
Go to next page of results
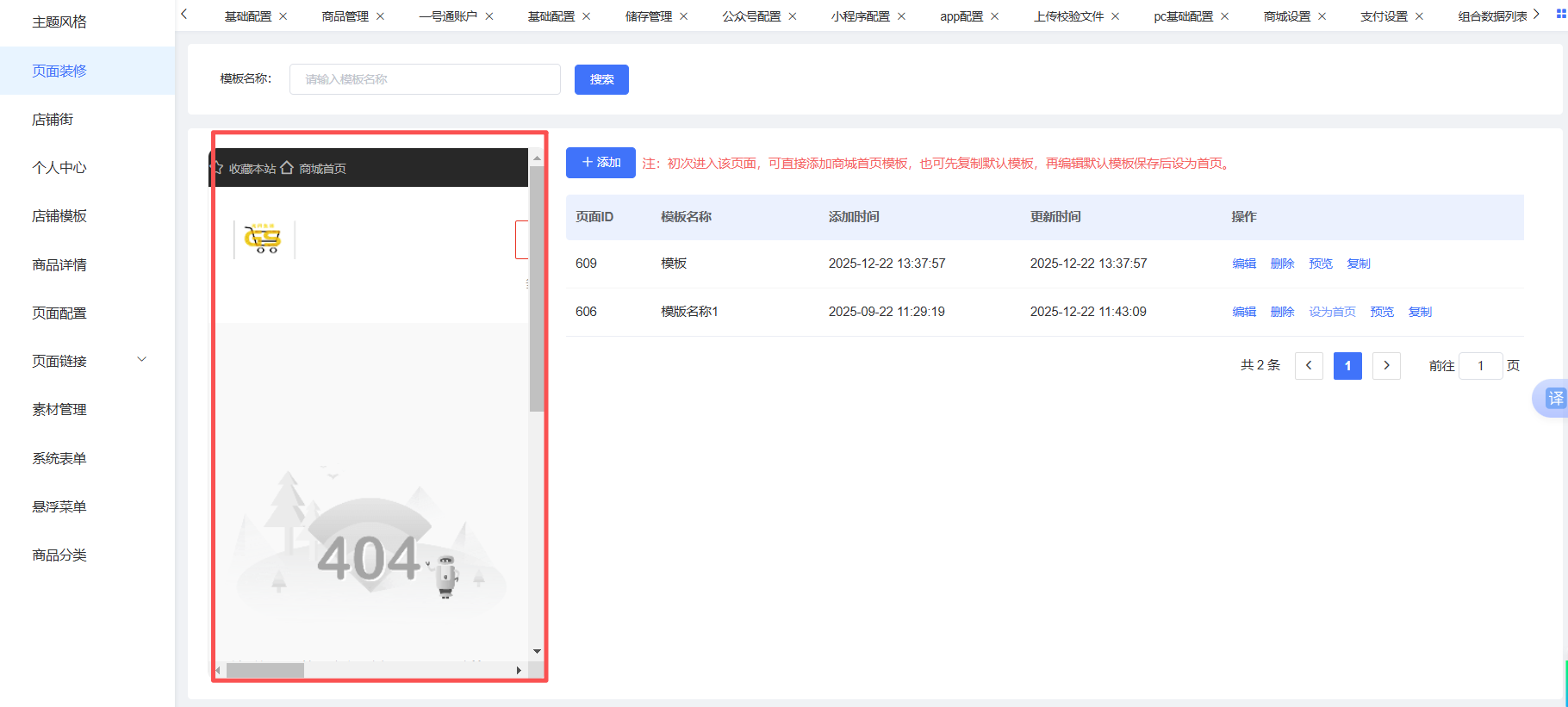pyautogui.click(x=1386, y=365)
